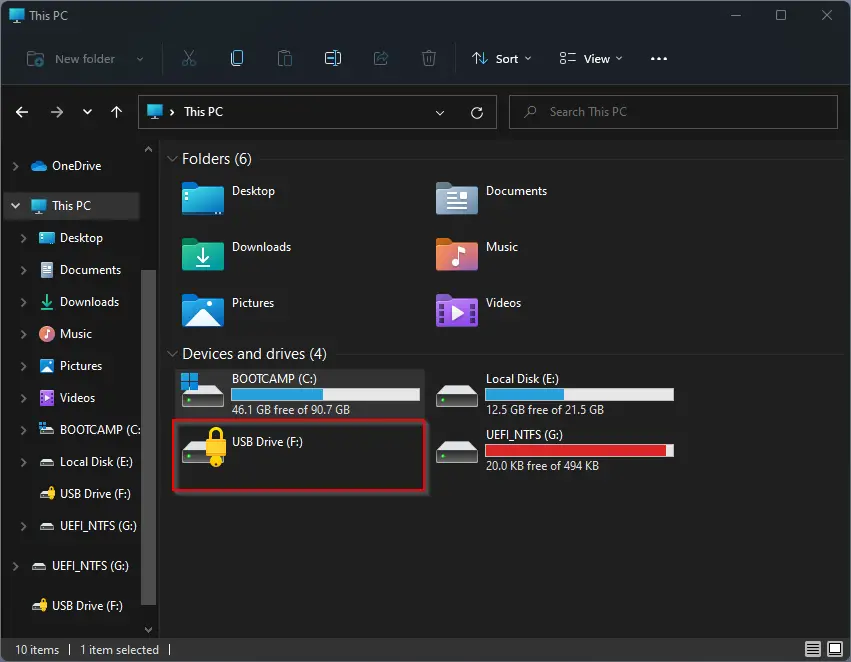
Task: Select the Pictures folder icon in main pane
Action: (202, 310)
